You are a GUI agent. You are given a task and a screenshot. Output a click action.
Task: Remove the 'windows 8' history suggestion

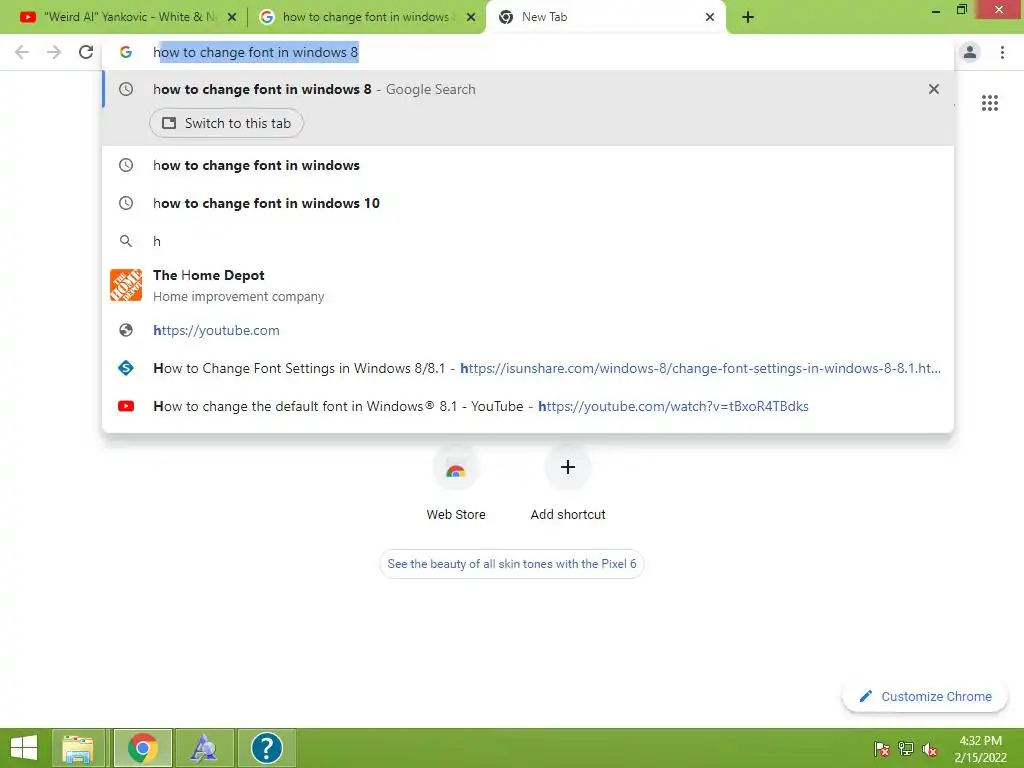point(934,89)
